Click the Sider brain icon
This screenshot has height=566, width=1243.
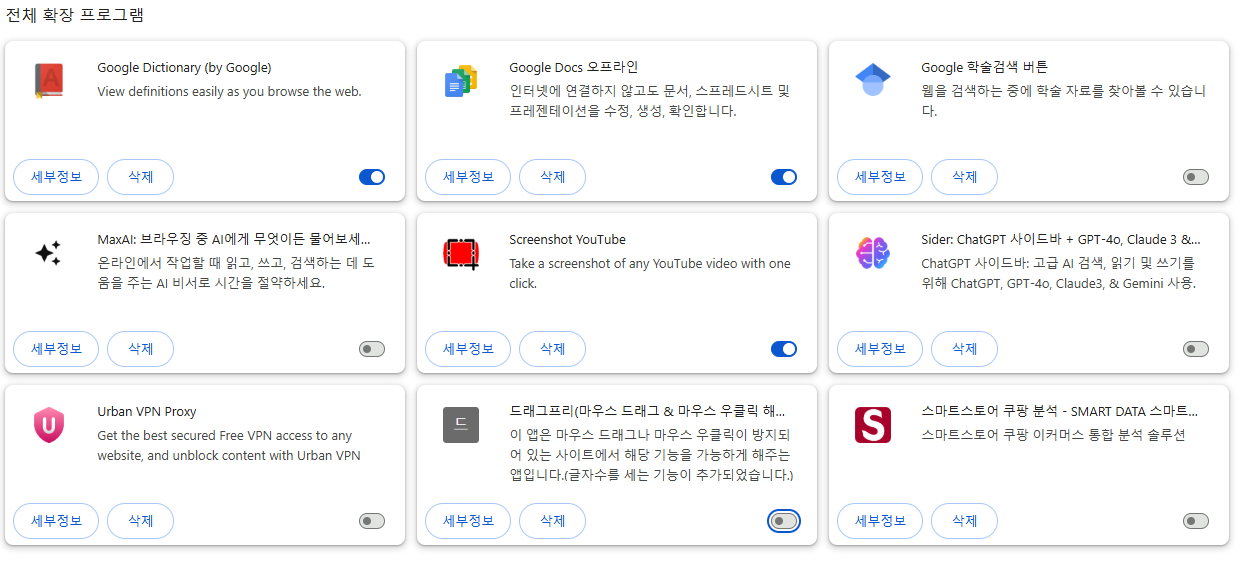point(873,253)
